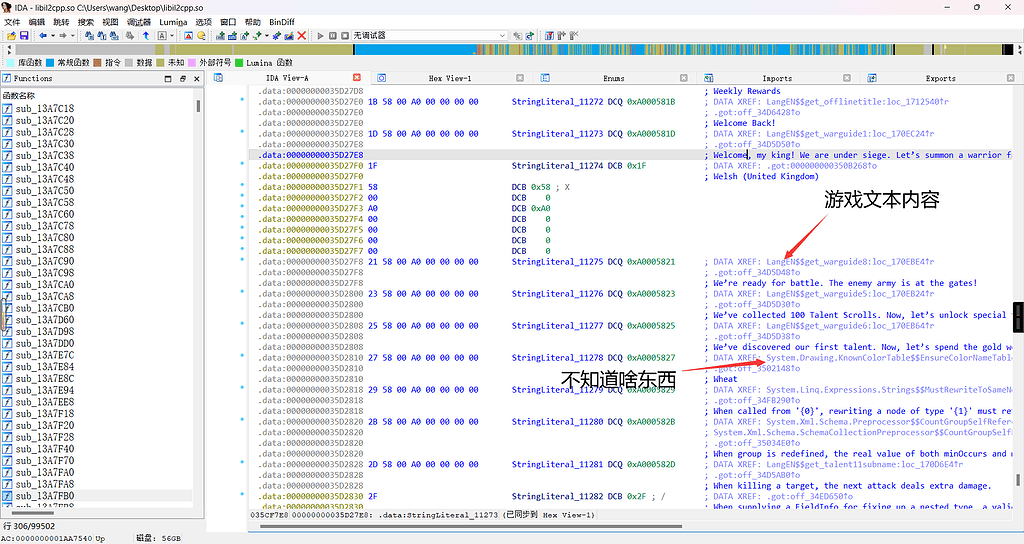Image resolution: width=1024 pixels, height=544 pixels.
Task: Toggle breakpoint dot at StringLiteral_11281 line
Action: point(242,462)
